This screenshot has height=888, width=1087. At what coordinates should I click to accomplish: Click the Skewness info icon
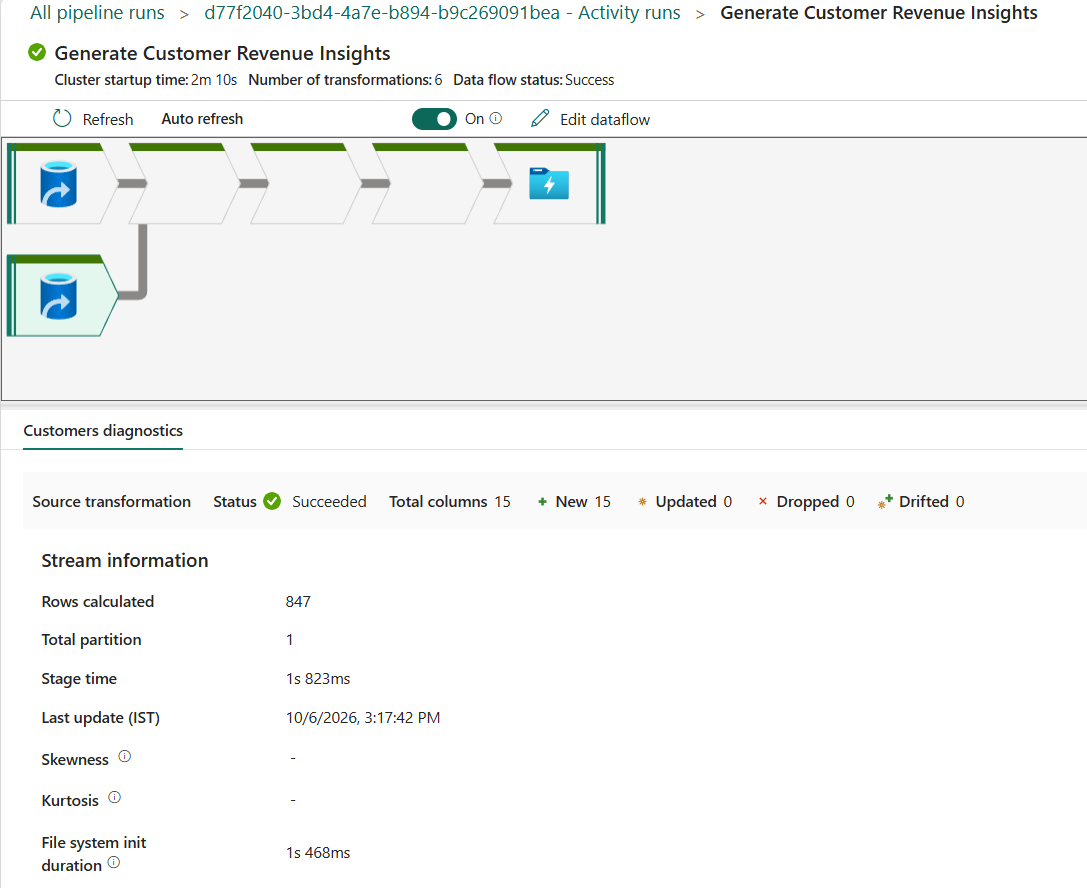124,756
